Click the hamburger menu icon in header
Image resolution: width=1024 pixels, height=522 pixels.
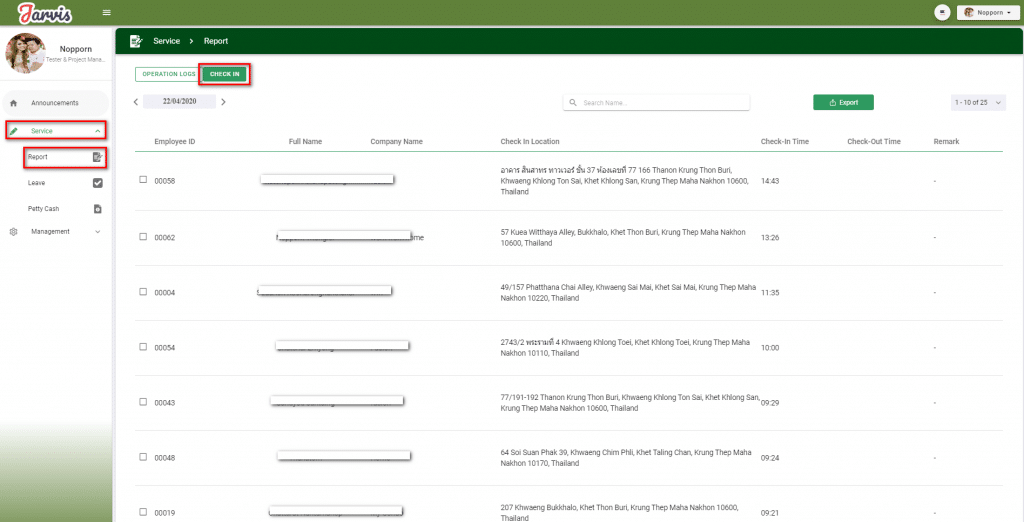click(107, 12)
